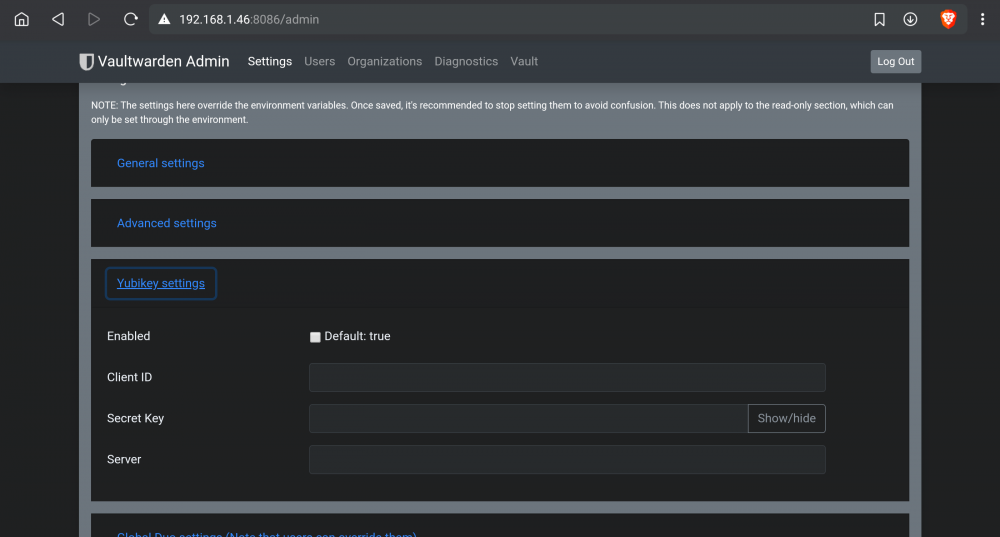Viewport: 1000px width, 537px height.
Task: Click the Log Out button
Action: point(895,61)
